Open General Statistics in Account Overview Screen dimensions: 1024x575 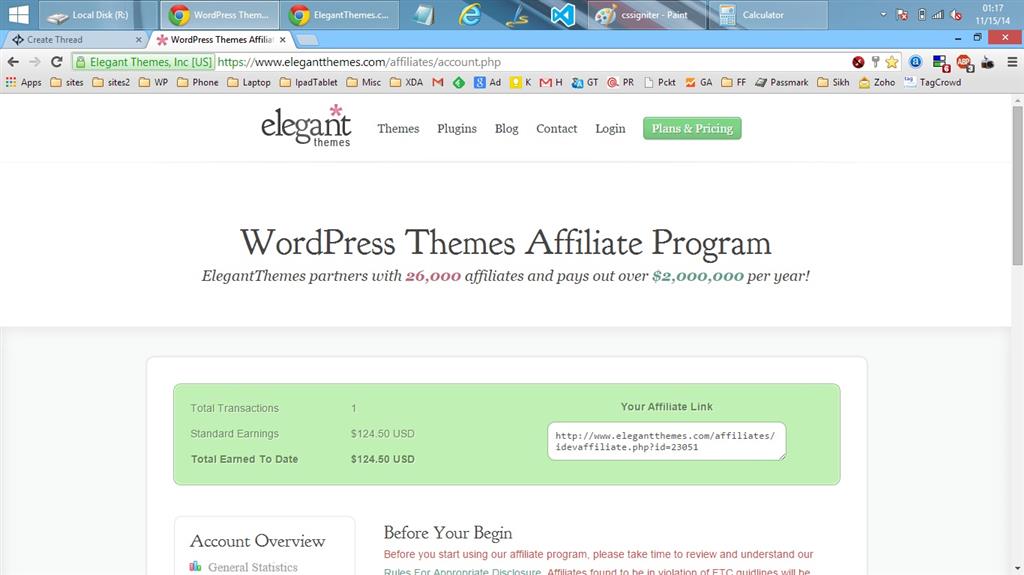(252, 567)
